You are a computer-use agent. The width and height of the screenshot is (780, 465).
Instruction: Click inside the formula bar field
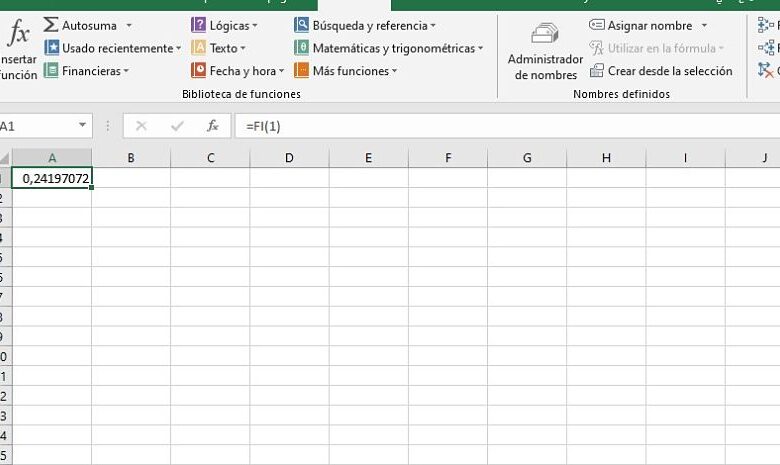pos(500,126)
